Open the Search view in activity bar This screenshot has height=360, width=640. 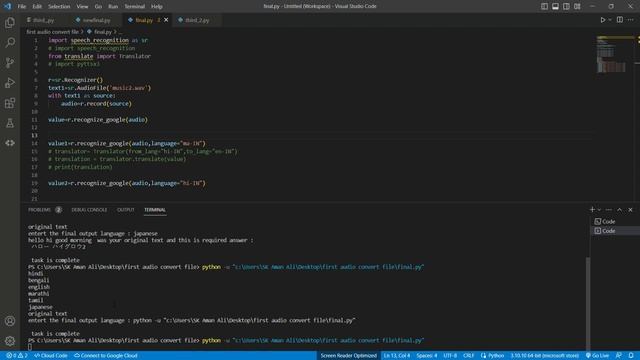click(10, 42)
